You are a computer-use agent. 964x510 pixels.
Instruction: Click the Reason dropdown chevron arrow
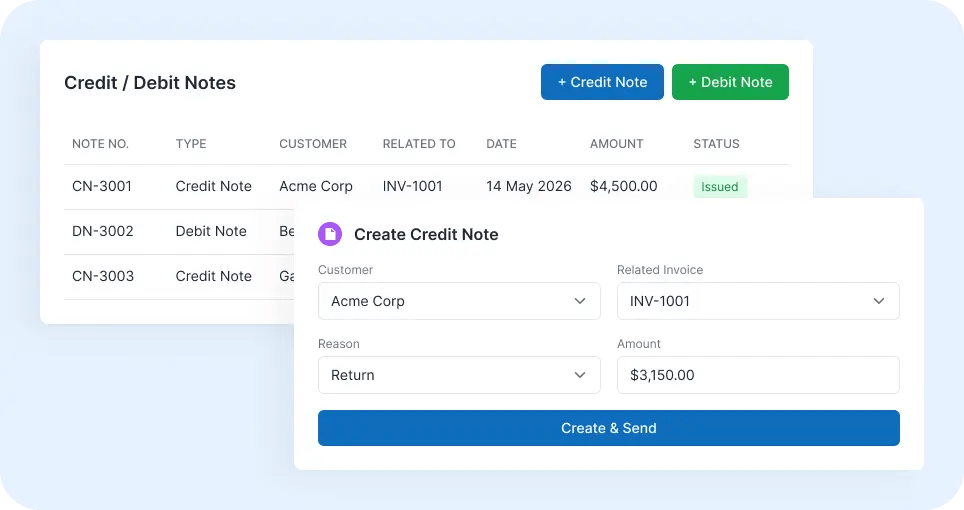[580, 375]
